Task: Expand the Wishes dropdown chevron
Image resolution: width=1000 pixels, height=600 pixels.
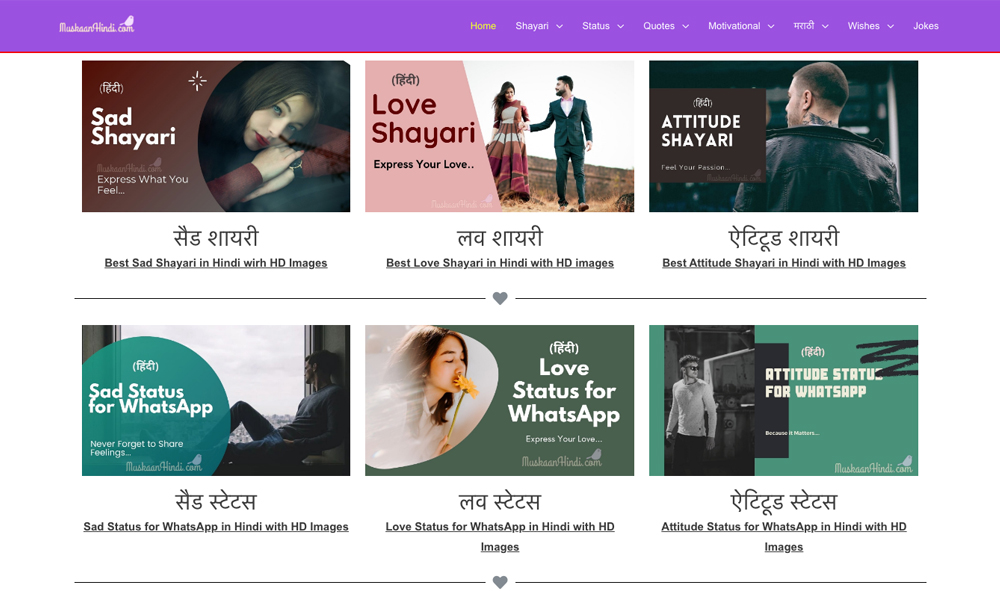Action: 891,26
